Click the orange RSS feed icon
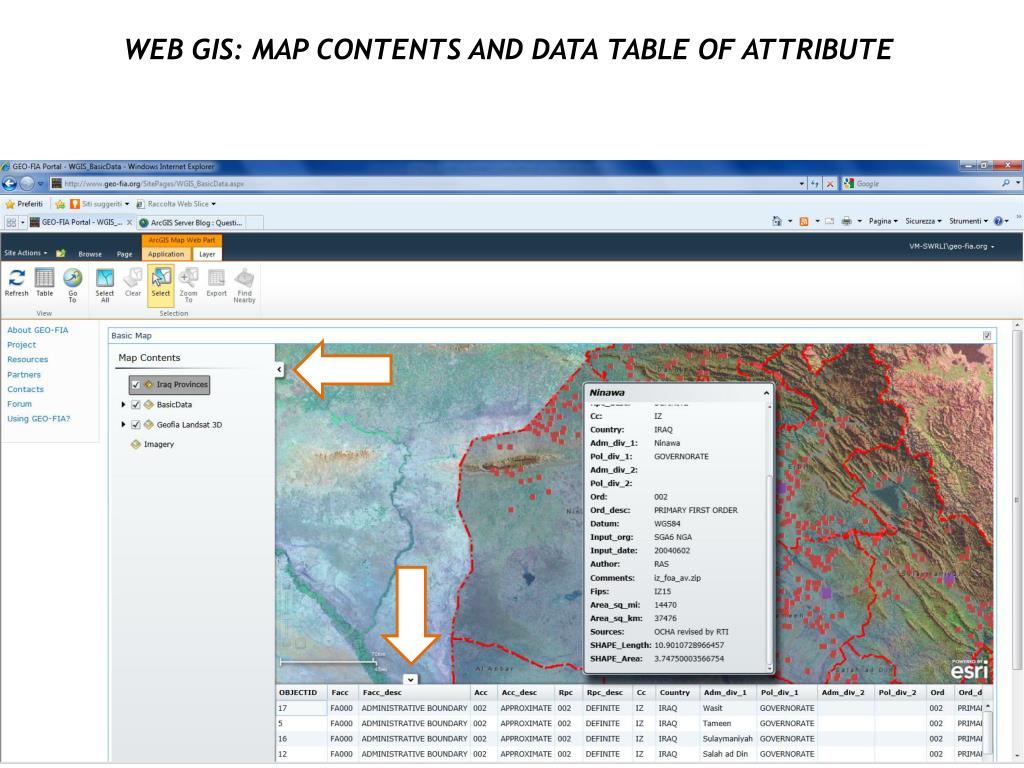 [804, 221]
